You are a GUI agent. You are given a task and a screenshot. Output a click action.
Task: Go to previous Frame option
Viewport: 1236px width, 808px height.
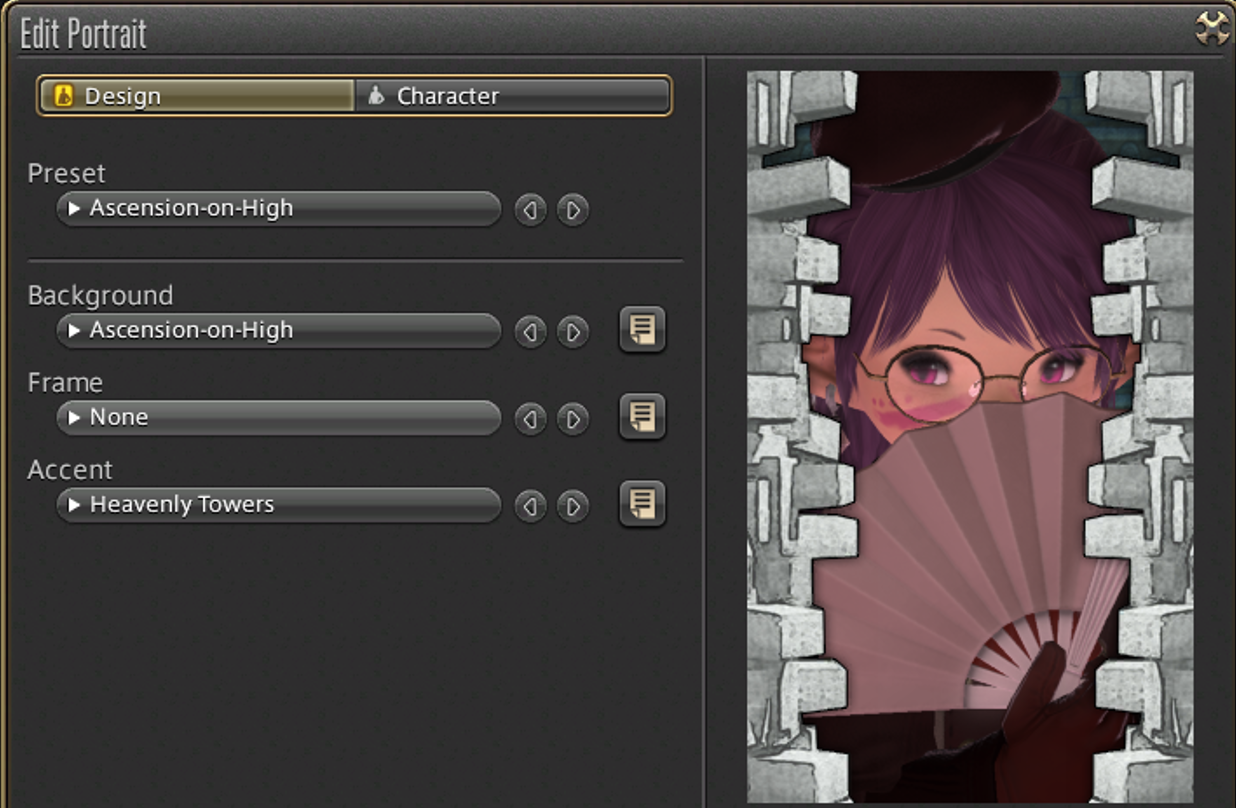coord(530,419)
